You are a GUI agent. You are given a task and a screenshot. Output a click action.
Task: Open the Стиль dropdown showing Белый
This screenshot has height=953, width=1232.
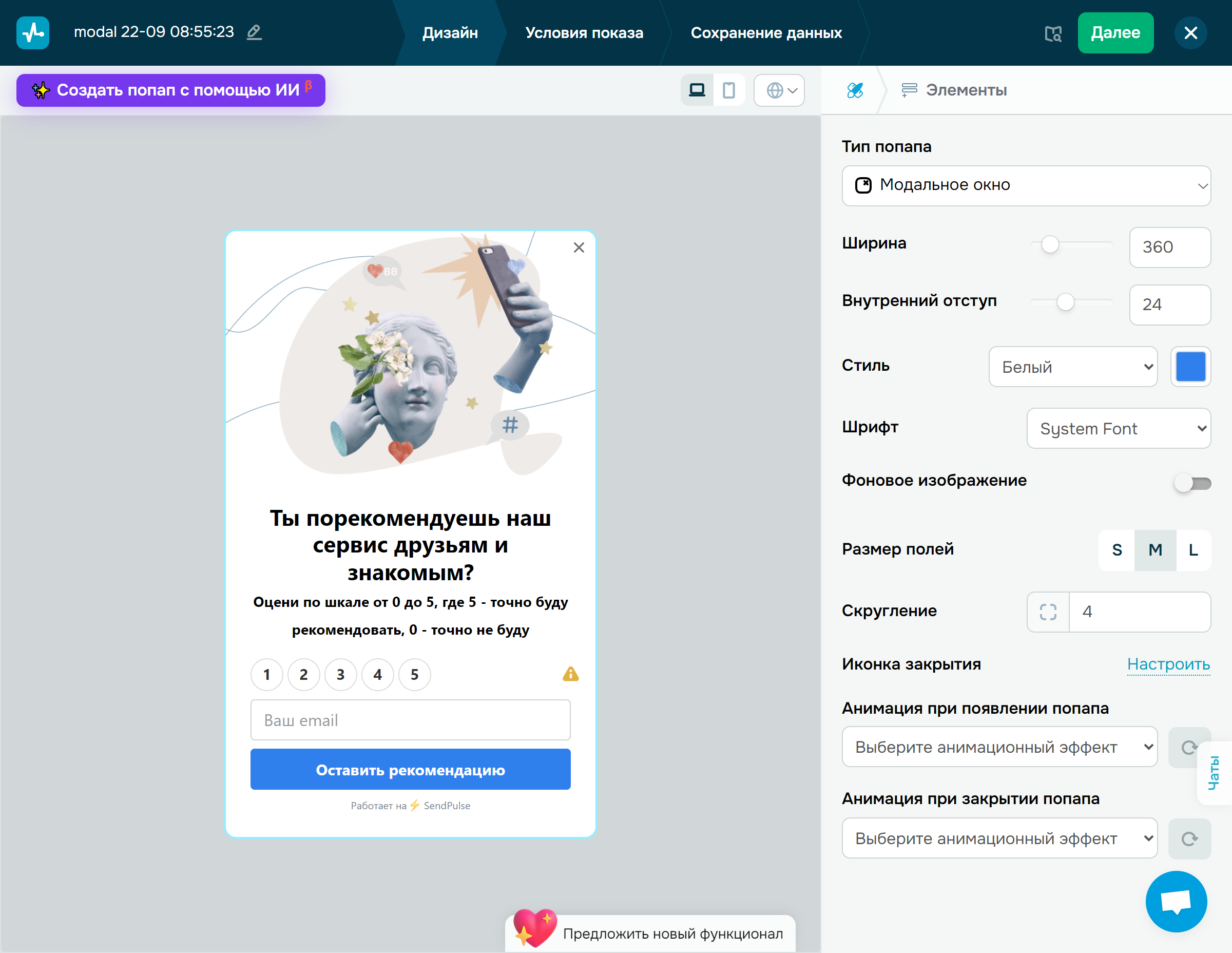1072,367
